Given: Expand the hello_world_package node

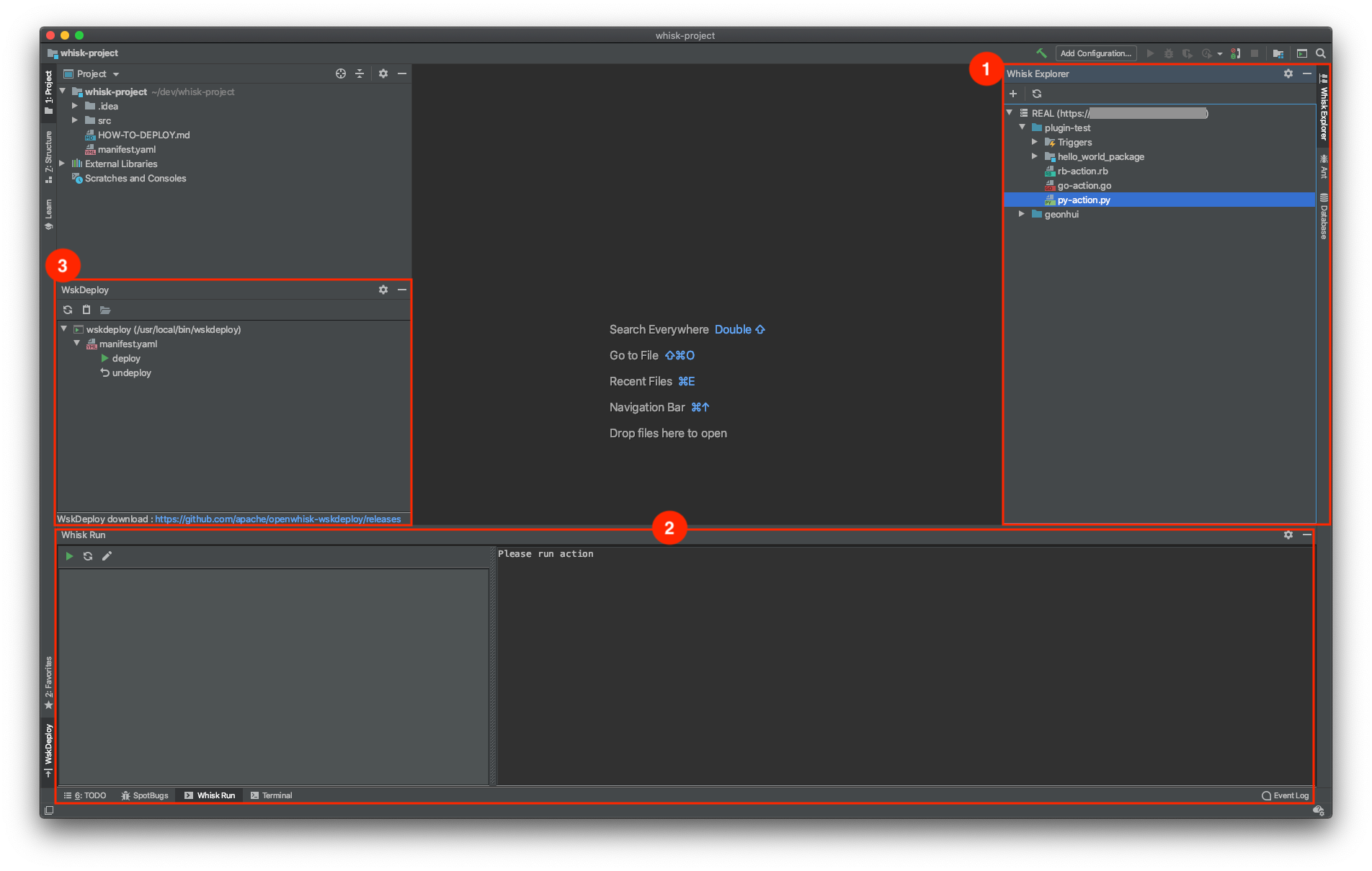Looking at the screenshot, I should 1034,156.
